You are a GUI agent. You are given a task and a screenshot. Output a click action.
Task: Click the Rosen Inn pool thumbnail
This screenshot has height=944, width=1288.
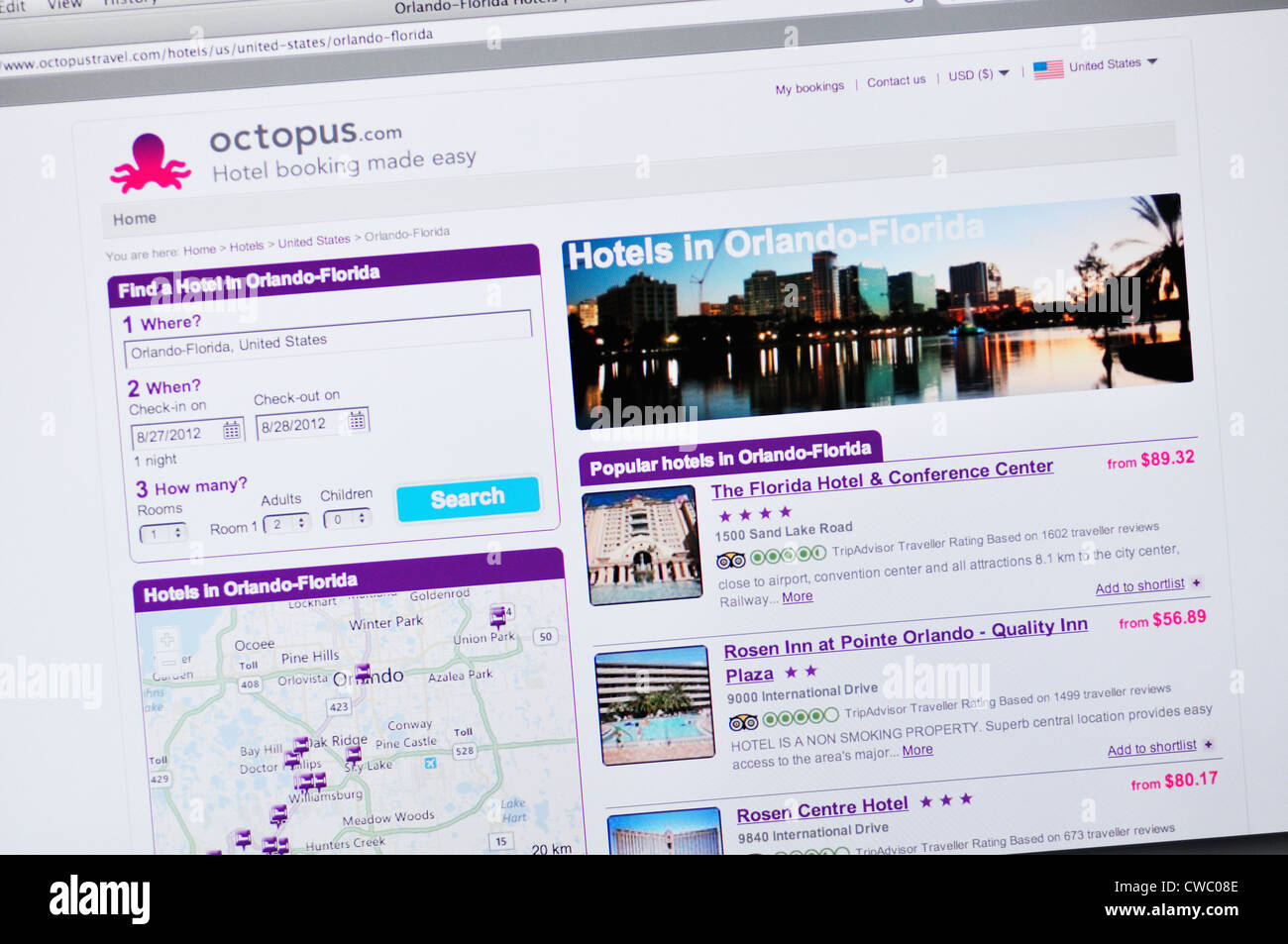[654, 704]
